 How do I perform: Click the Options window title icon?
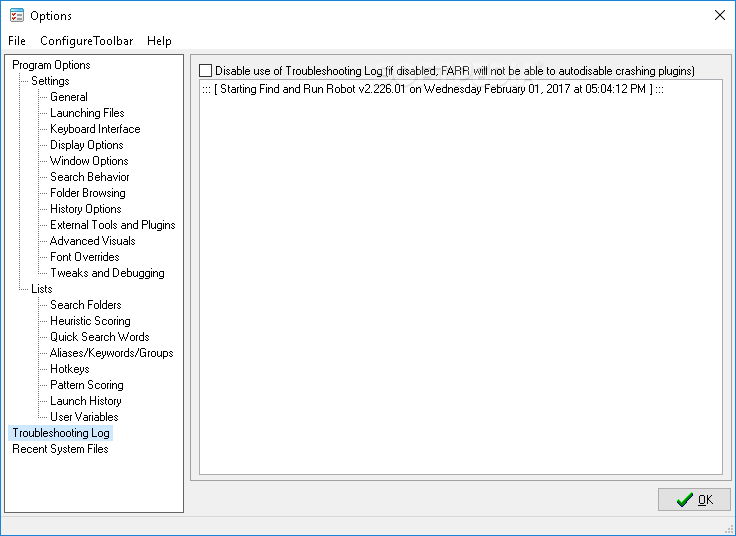[17, 15]
